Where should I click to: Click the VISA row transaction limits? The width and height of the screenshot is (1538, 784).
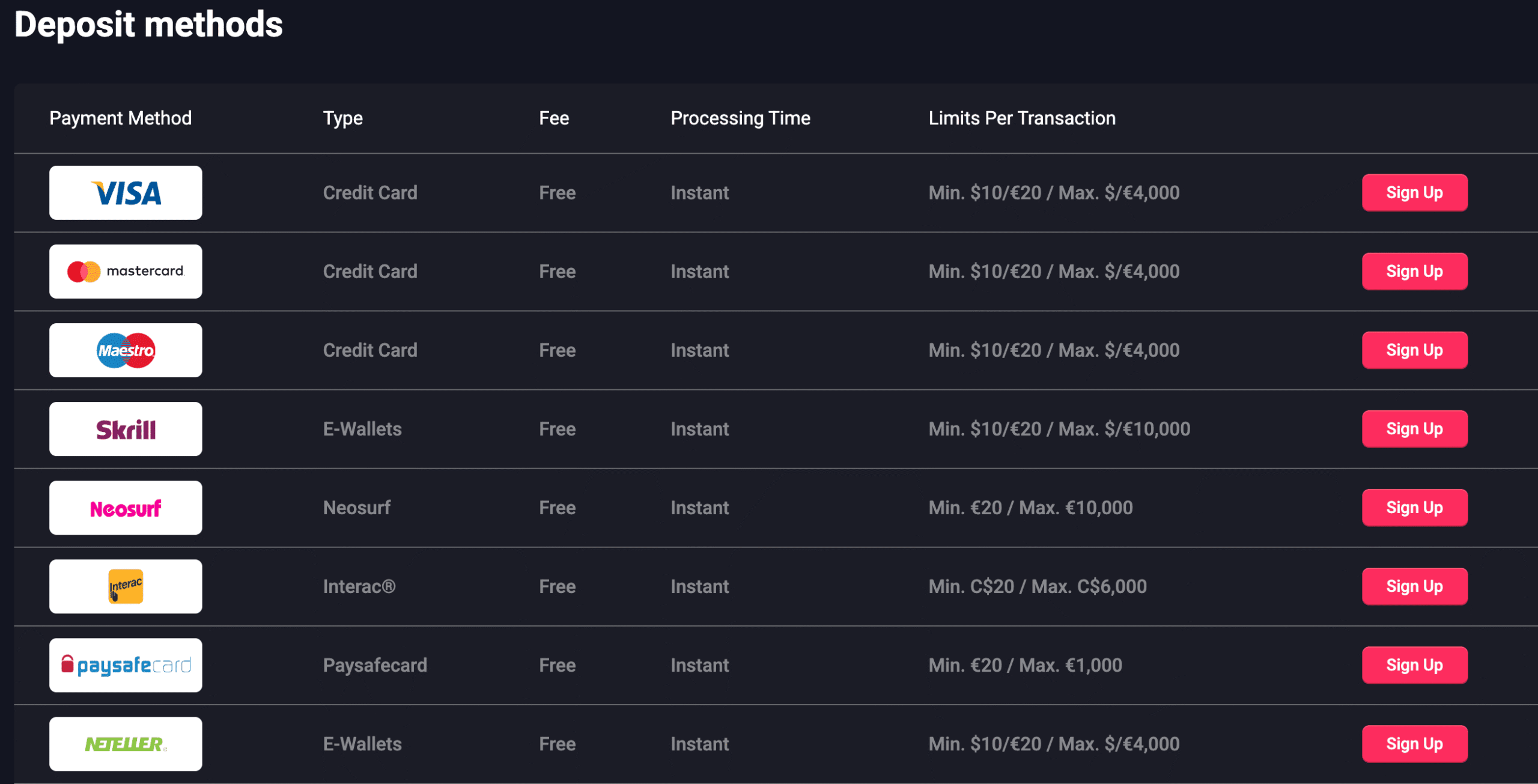pos(1054,193)
